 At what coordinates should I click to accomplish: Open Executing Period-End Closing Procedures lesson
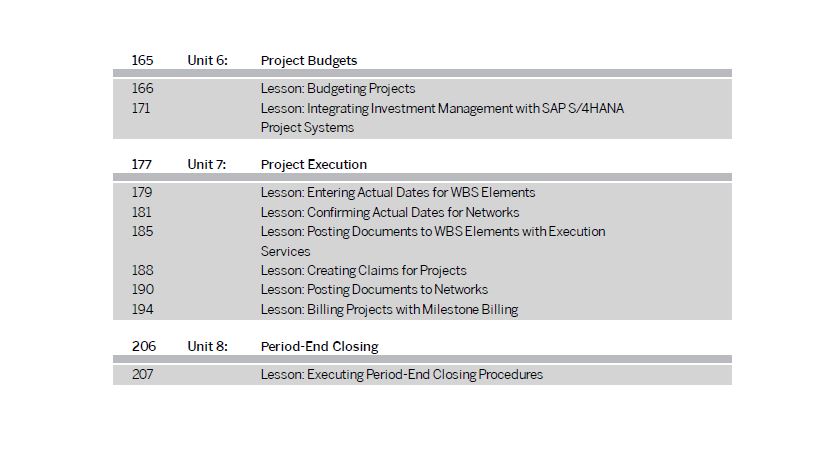(402, 375)
